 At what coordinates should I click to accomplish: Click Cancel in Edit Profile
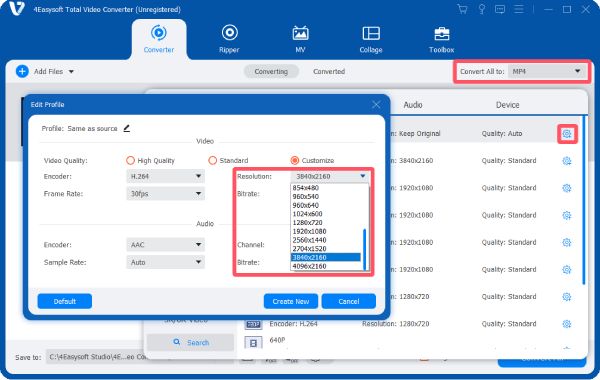349,301
